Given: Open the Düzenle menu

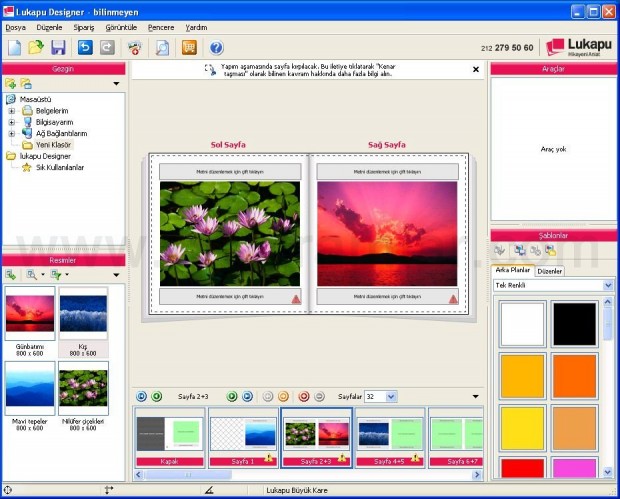Looking at the screenshot, I should coord(49,27).
